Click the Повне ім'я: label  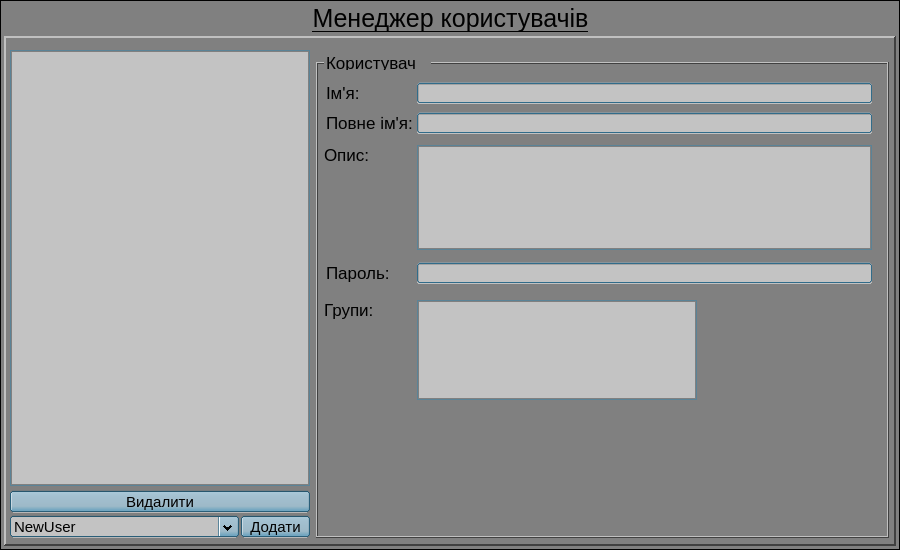[x=368, y=124]
